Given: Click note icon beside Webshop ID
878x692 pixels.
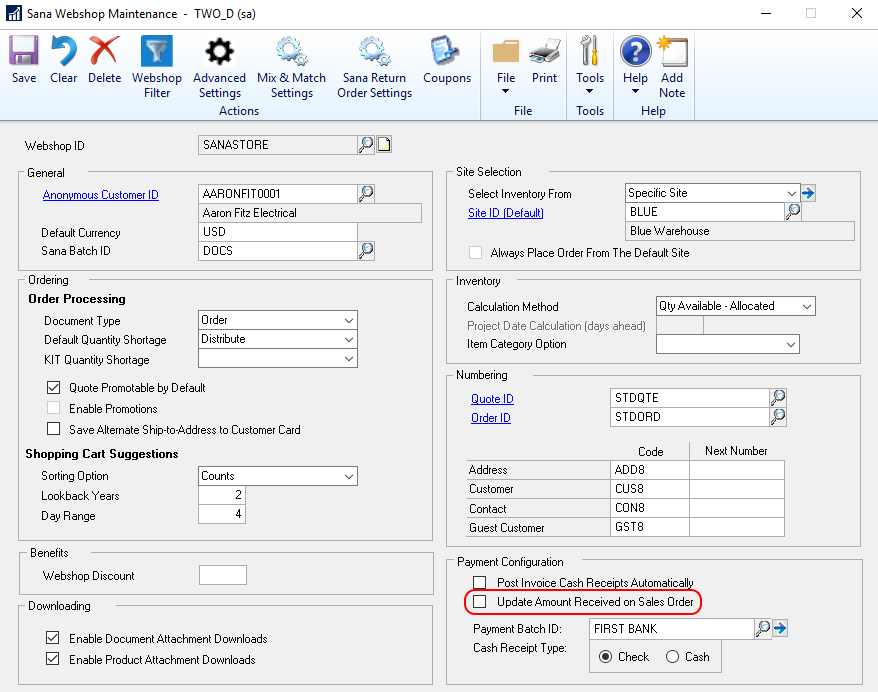Looking at the screenshot, I should pos(384,145).
